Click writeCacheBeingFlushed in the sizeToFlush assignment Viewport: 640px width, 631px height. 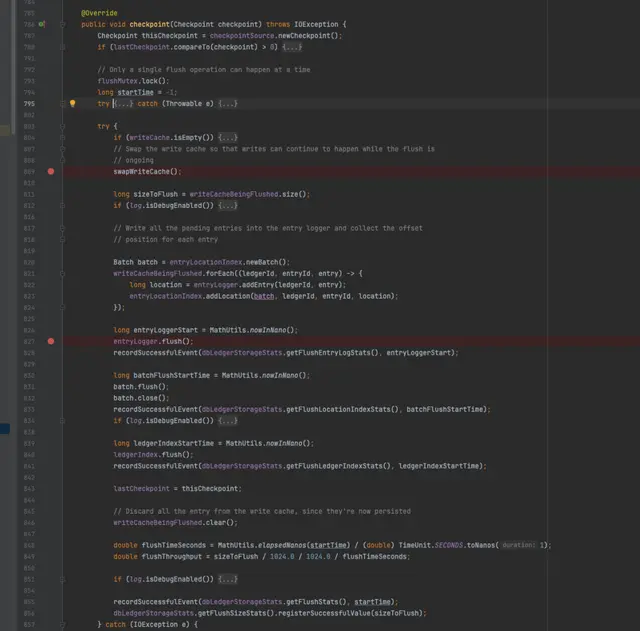234,194
